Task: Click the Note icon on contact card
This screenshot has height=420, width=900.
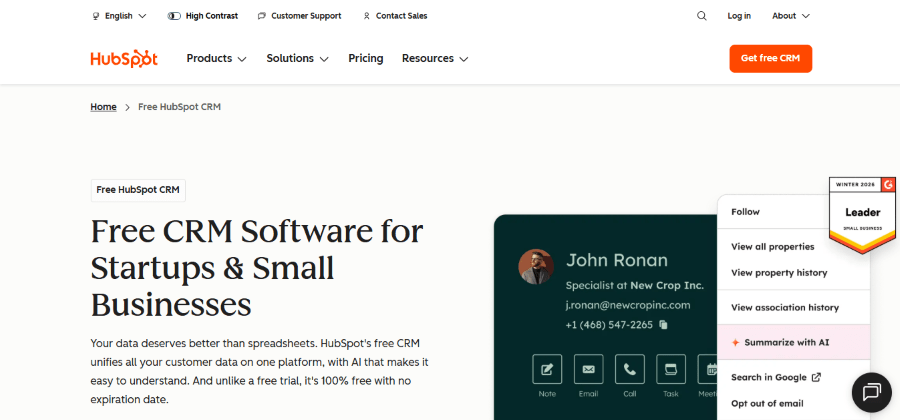Action: pyautogui.click(x=547, y=369)
